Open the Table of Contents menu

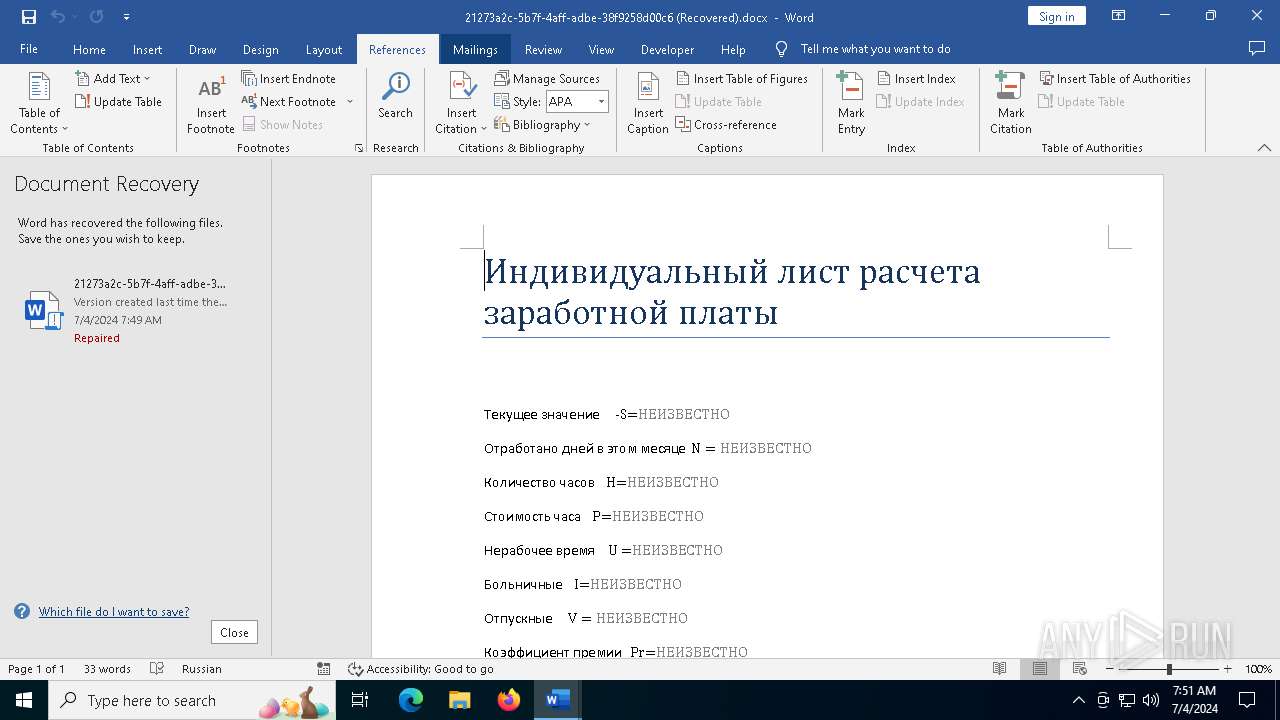tap(39, 103)
